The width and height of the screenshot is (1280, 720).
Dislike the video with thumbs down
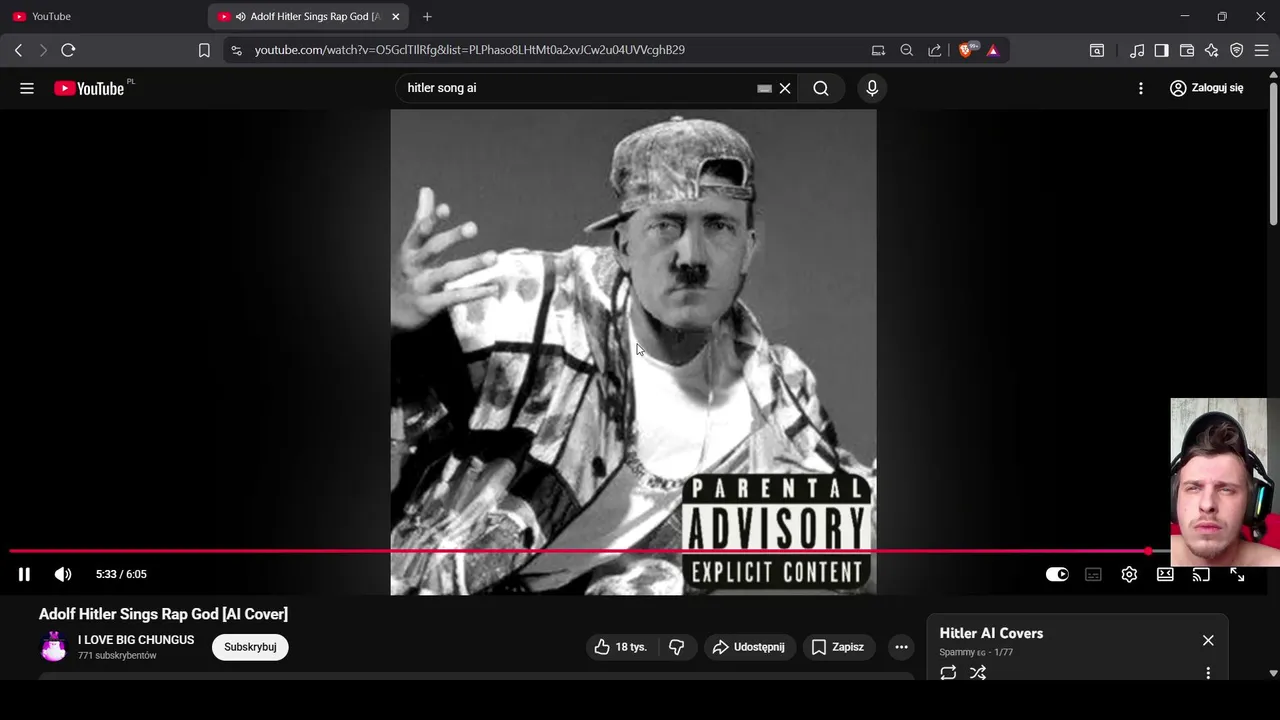tap(677, 647)
